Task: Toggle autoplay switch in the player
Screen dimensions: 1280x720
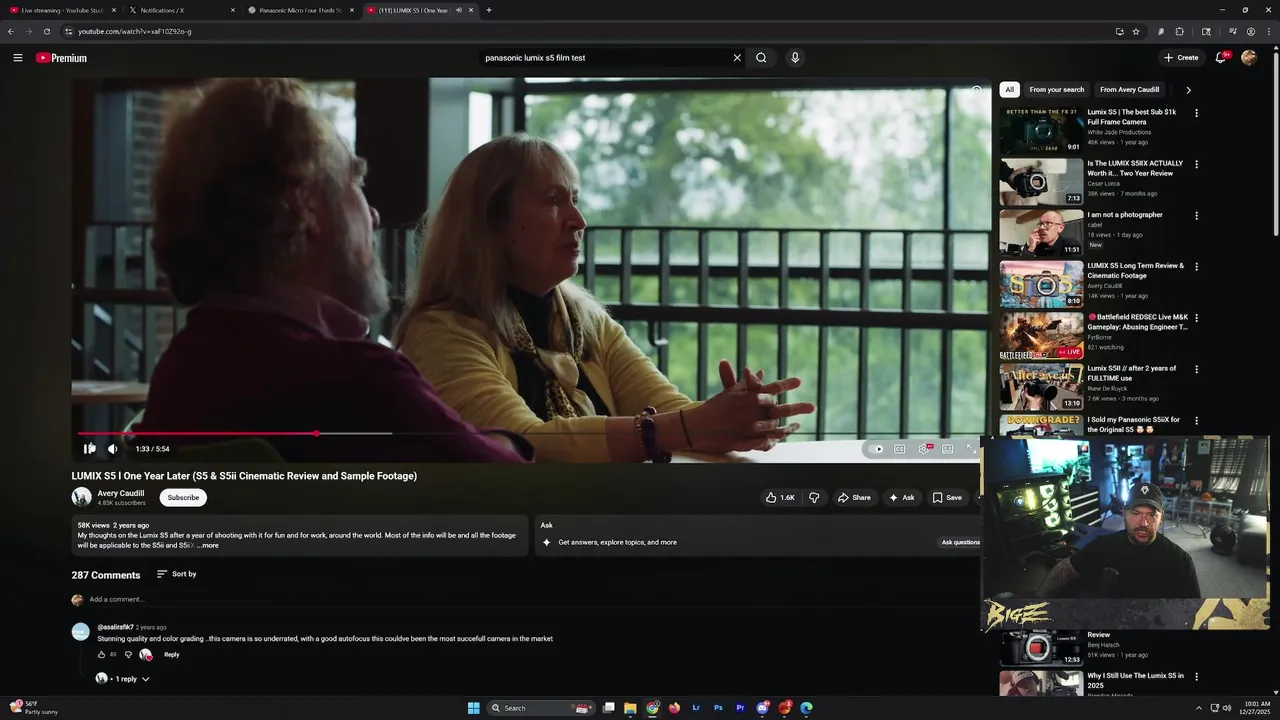Action: pyautogui.click(x=878, y=449)
